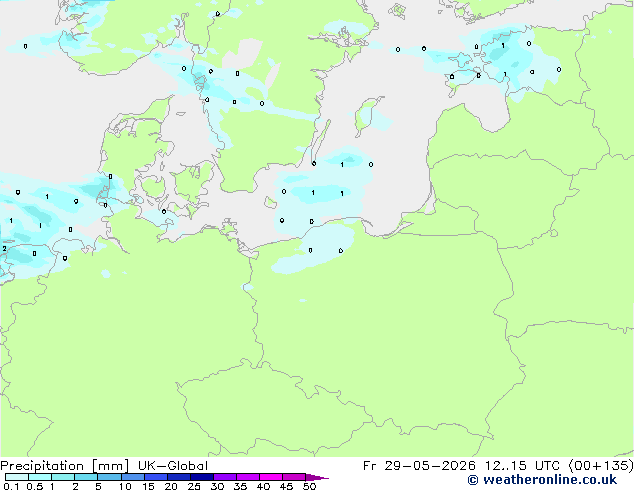Click the "Precipitation [mm]" title text
Screen dimensions: 634x490
click(x=64, y=466)
